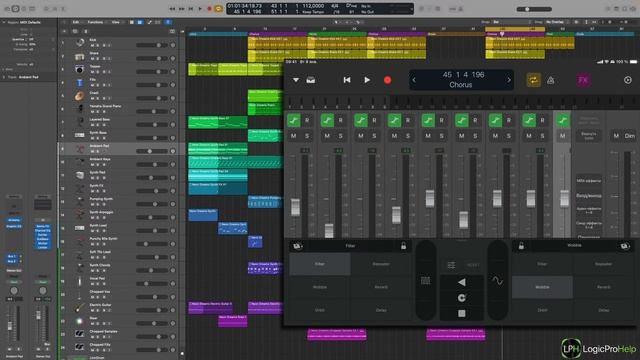Image resolution: width=640 pixels, height=360 pixels.
Task: Click the sine wave icon strip
Action: pos(497,280)
